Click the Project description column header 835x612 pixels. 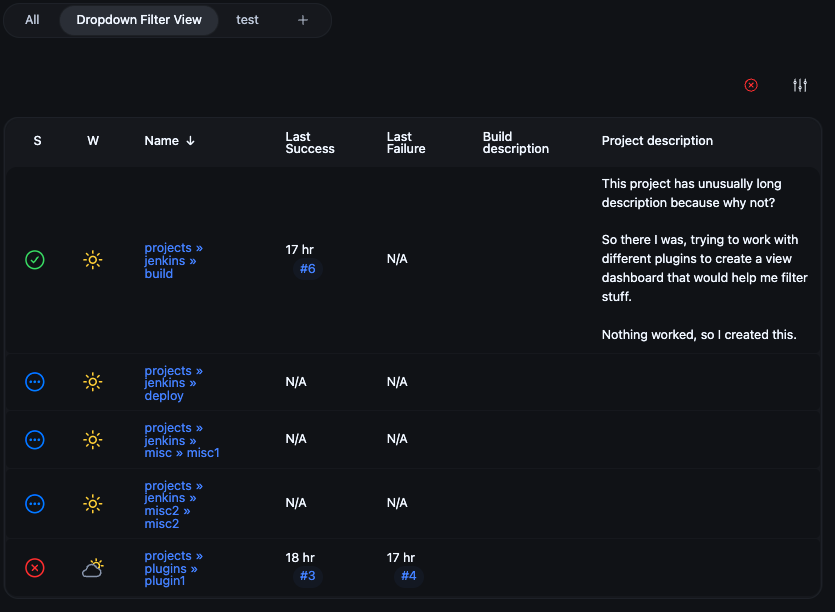click(657, 141)
